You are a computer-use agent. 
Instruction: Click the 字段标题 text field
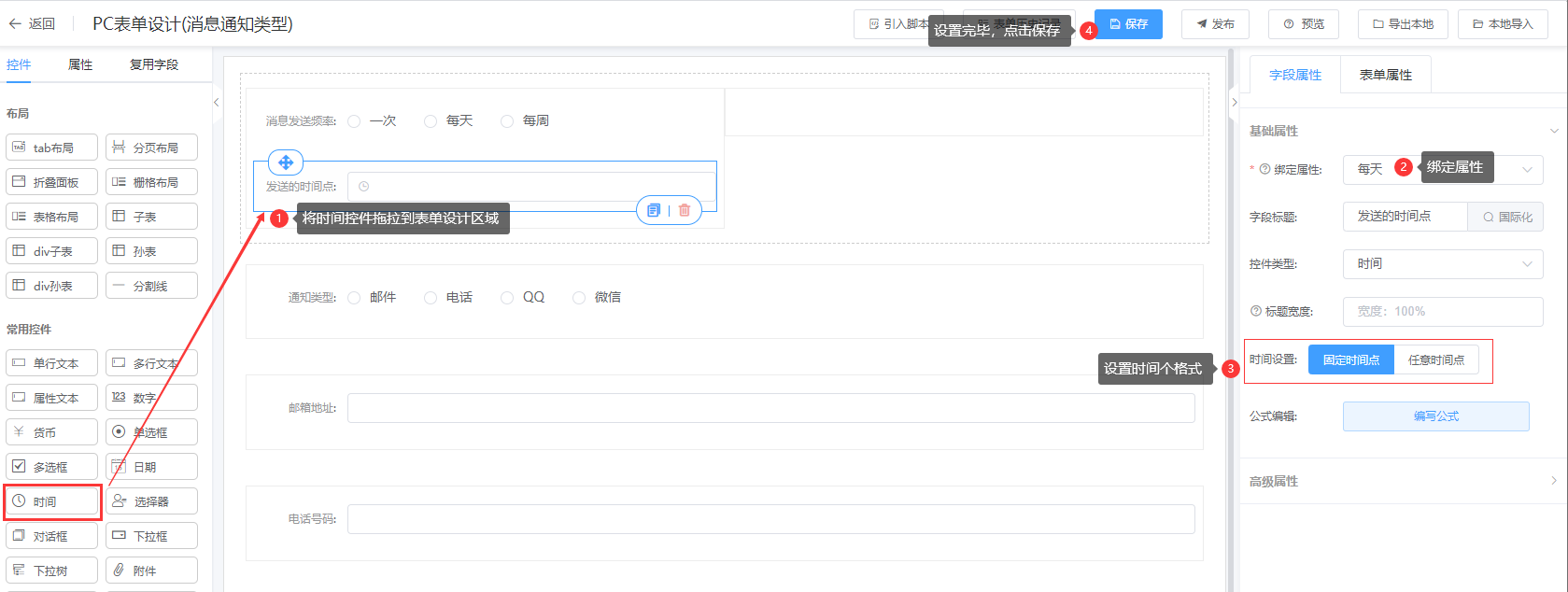click(x=1406, y=217)
